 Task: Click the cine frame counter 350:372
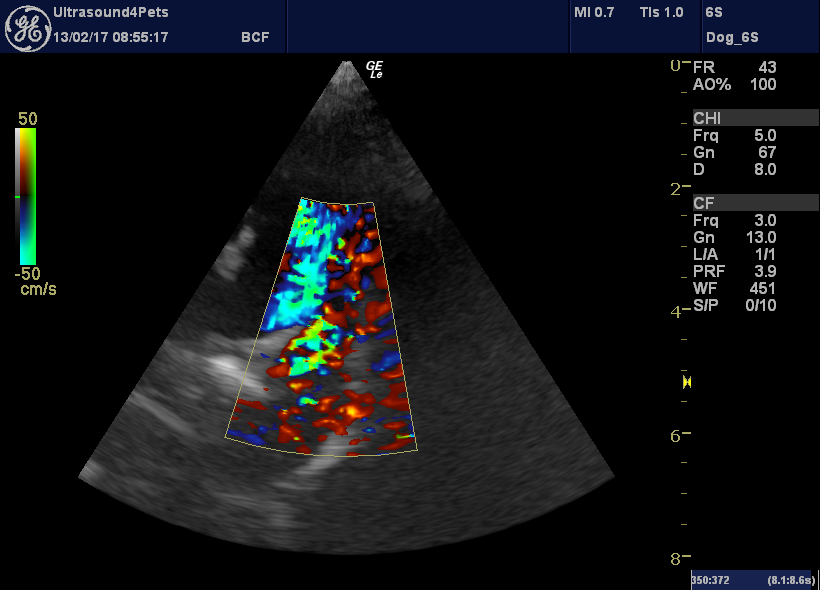[710, 580]
